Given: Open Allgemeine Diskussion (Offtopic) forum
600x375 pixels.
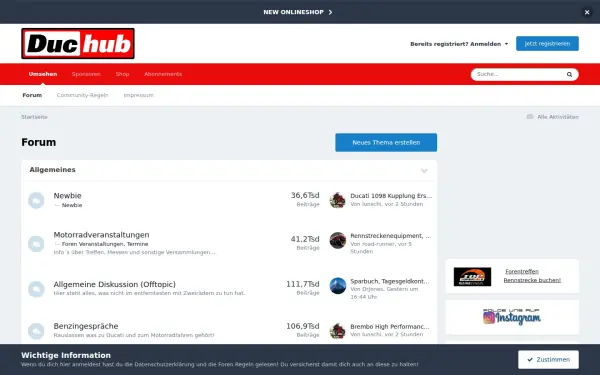Looking at the screenshot, I should (114, 284).
